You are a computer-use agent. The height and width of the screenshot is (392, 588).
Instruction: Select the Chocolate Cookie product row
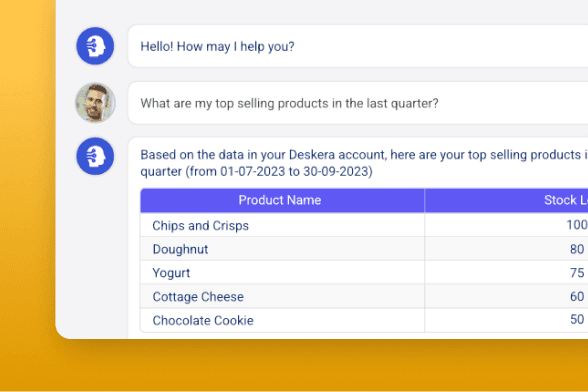click(364, 320)
